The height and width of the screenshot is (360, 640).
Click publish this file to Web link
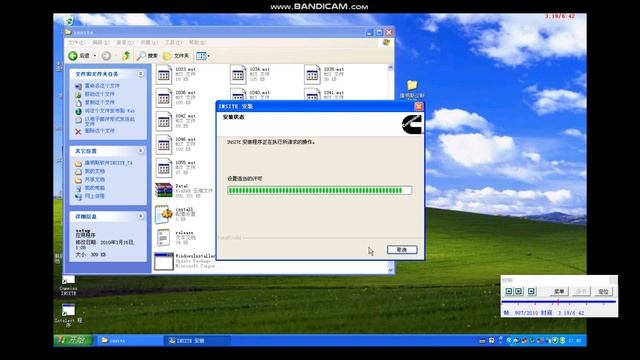(109, 111)
